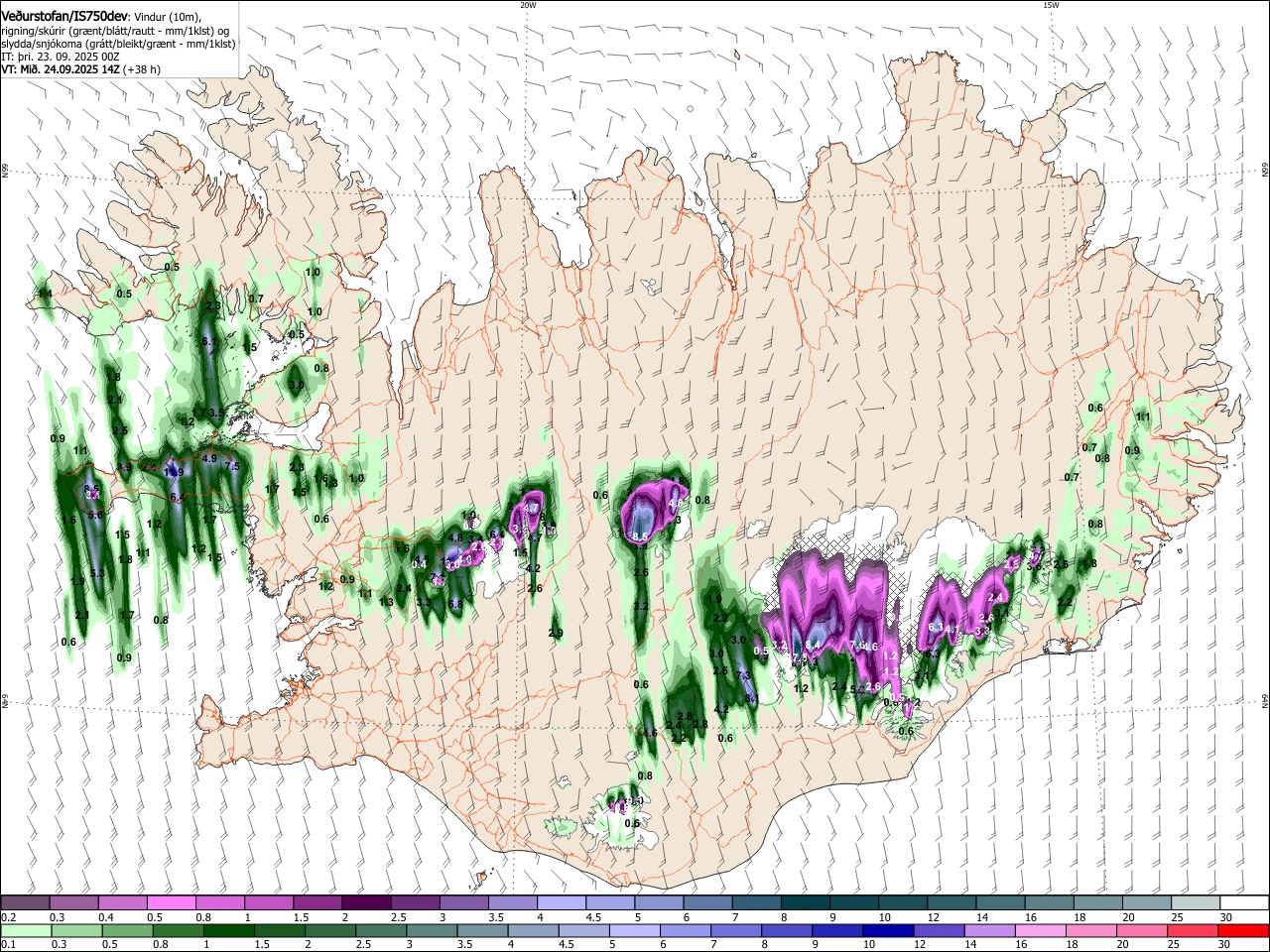
Task: Click the '2.9' precipitation value on the map
Action: [x=556, y=633]
